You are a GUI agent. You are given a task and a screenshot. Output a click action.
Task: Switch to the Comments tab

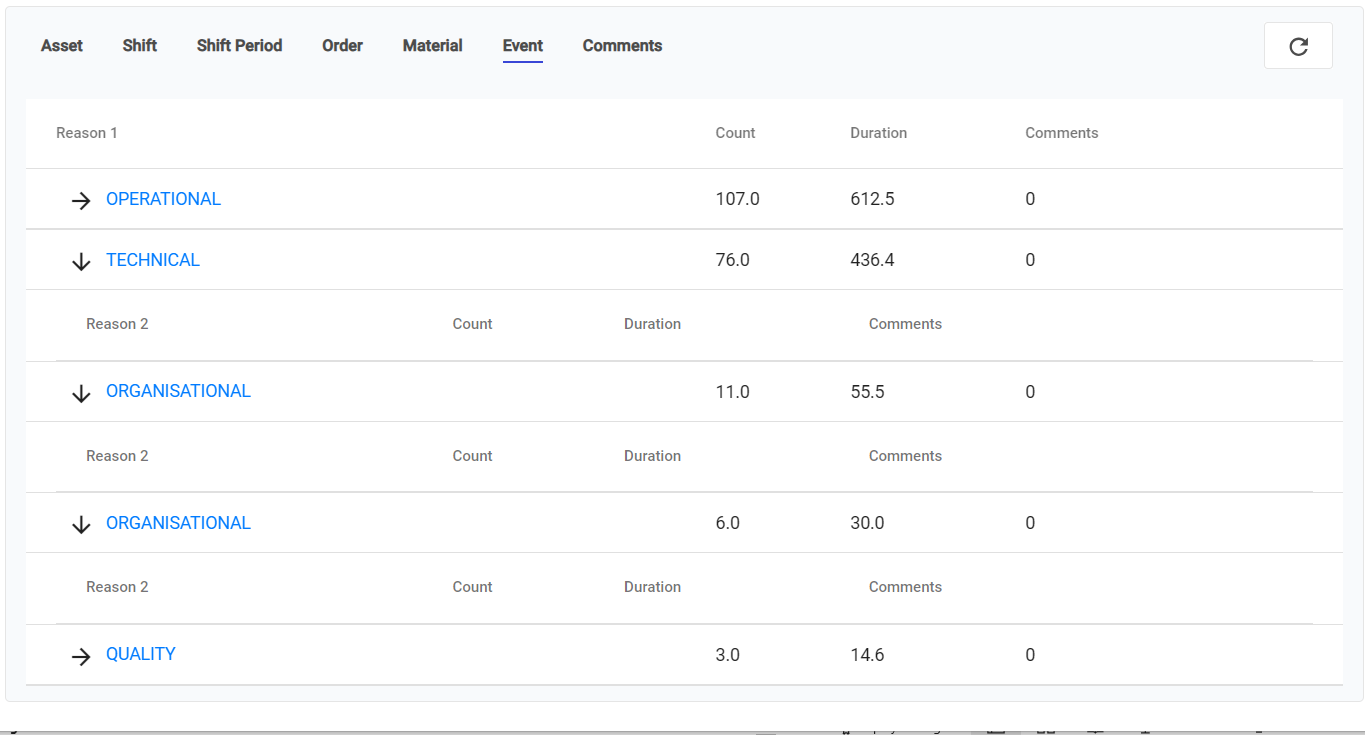[622, 46]
